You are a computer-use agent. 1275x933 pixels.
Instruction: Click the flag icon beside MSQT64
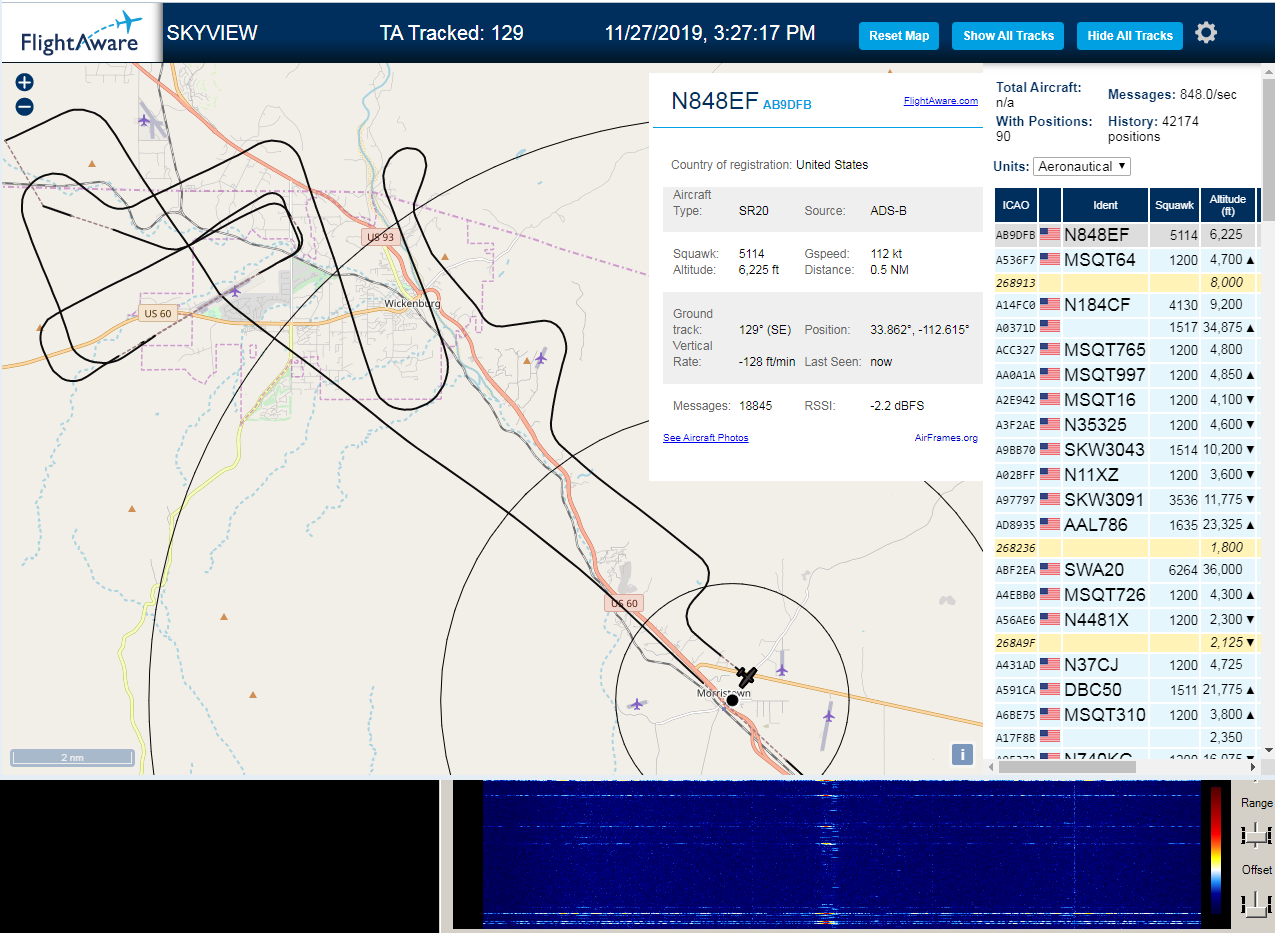[x=1050, y=260]
